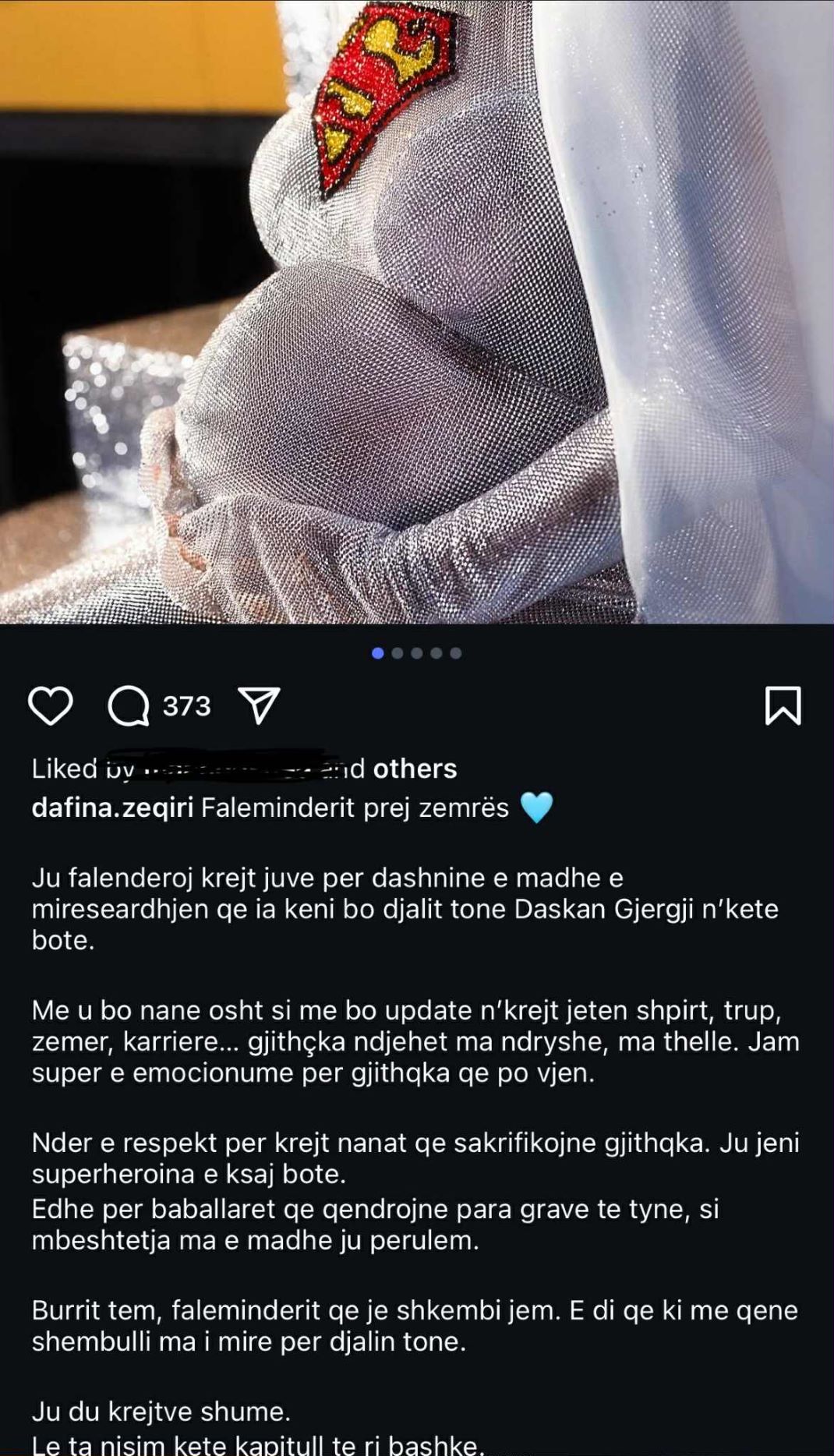The height and width of the screenshot is (1456, 834).
Task: Jump to the second carousel dot
Action: coord(398,653)
